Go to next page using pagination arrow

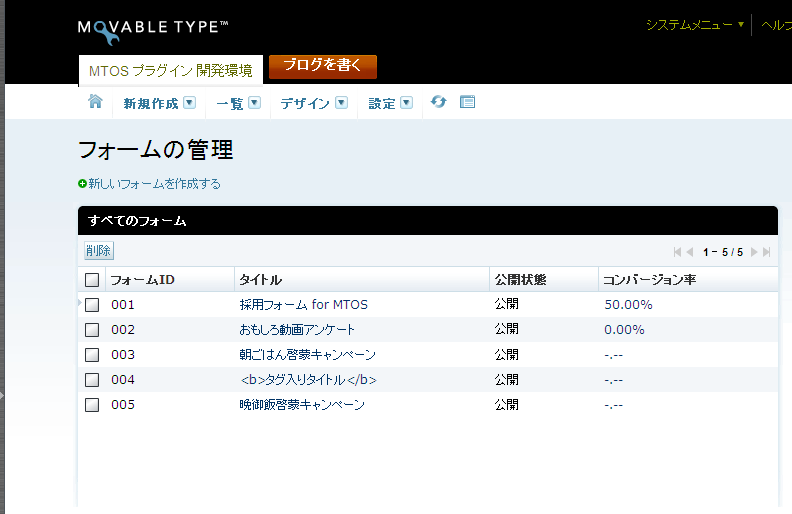tap(754, 252)
